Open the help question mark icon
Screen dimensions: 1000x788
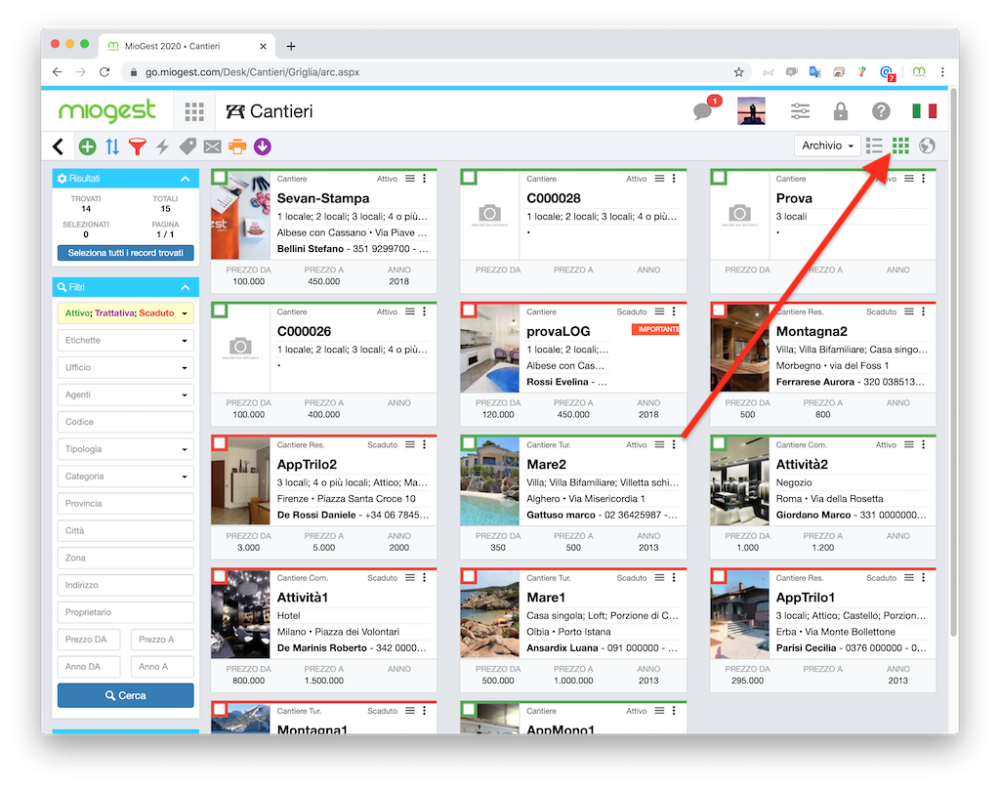(x=881, y=111)
